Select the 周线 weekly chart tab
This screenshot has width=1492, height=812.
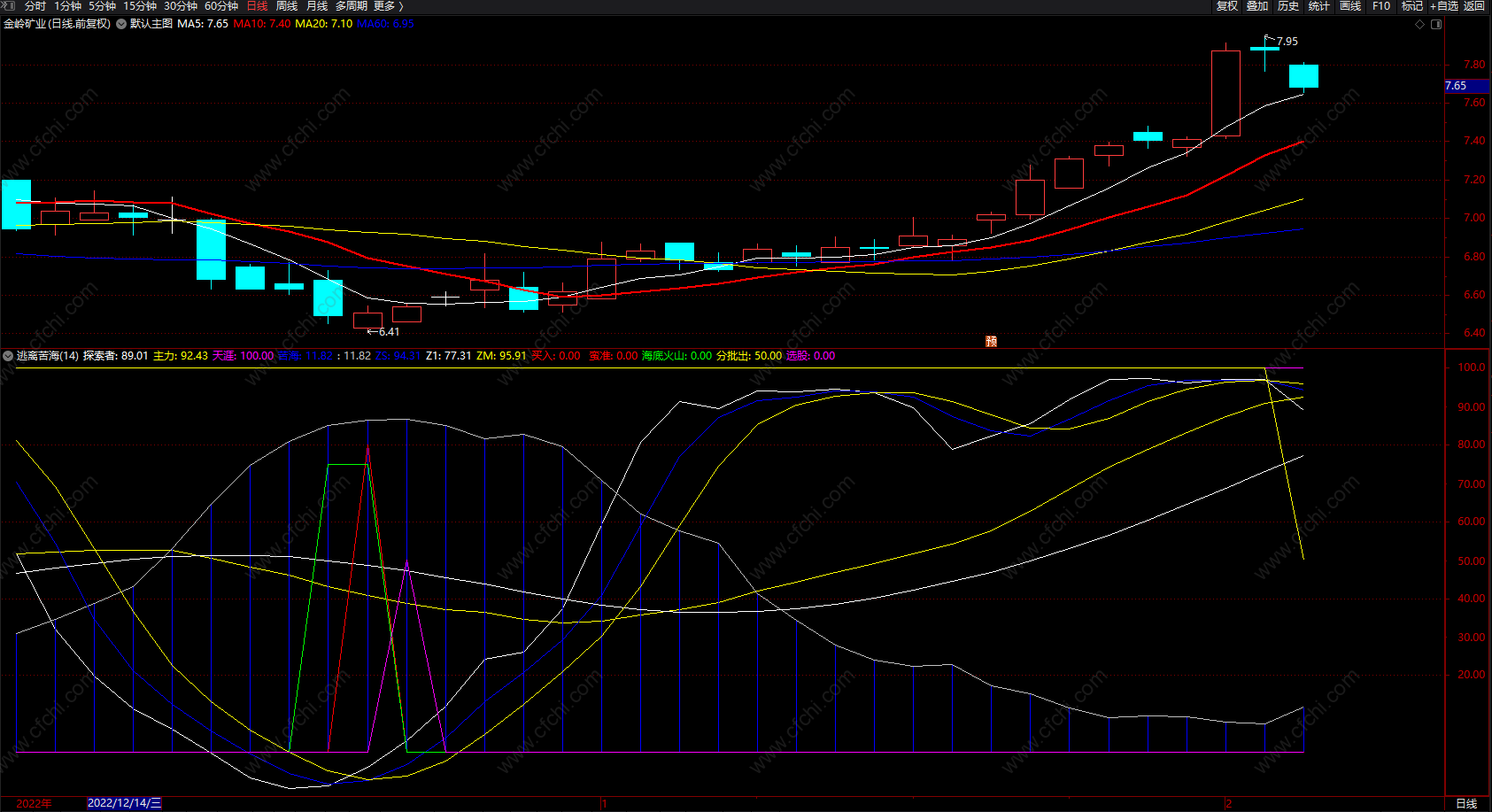coord(287,6)
